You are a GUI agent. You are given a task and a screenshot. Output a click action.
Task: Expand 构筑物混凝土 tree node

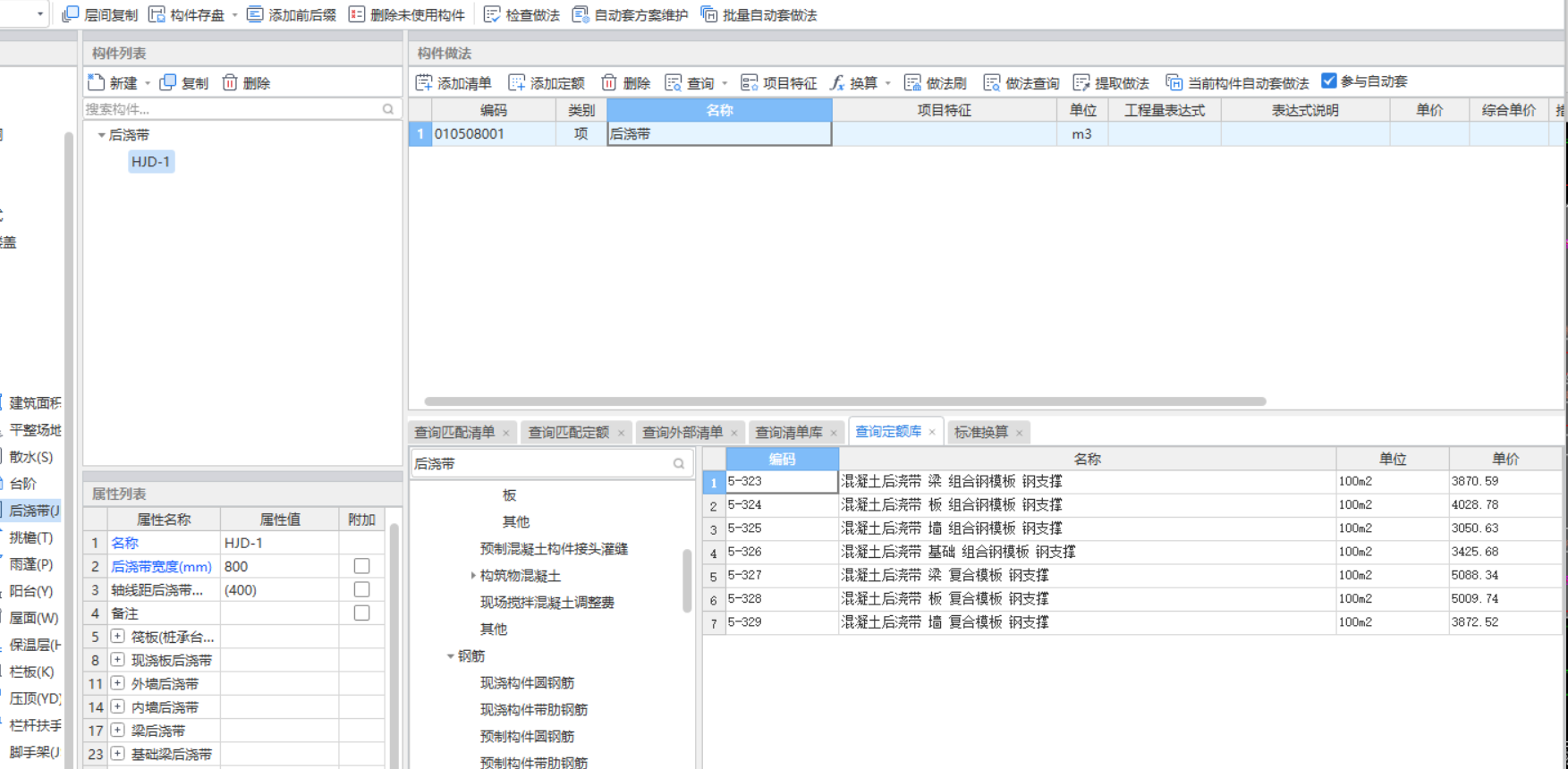(x=473, y=575)
